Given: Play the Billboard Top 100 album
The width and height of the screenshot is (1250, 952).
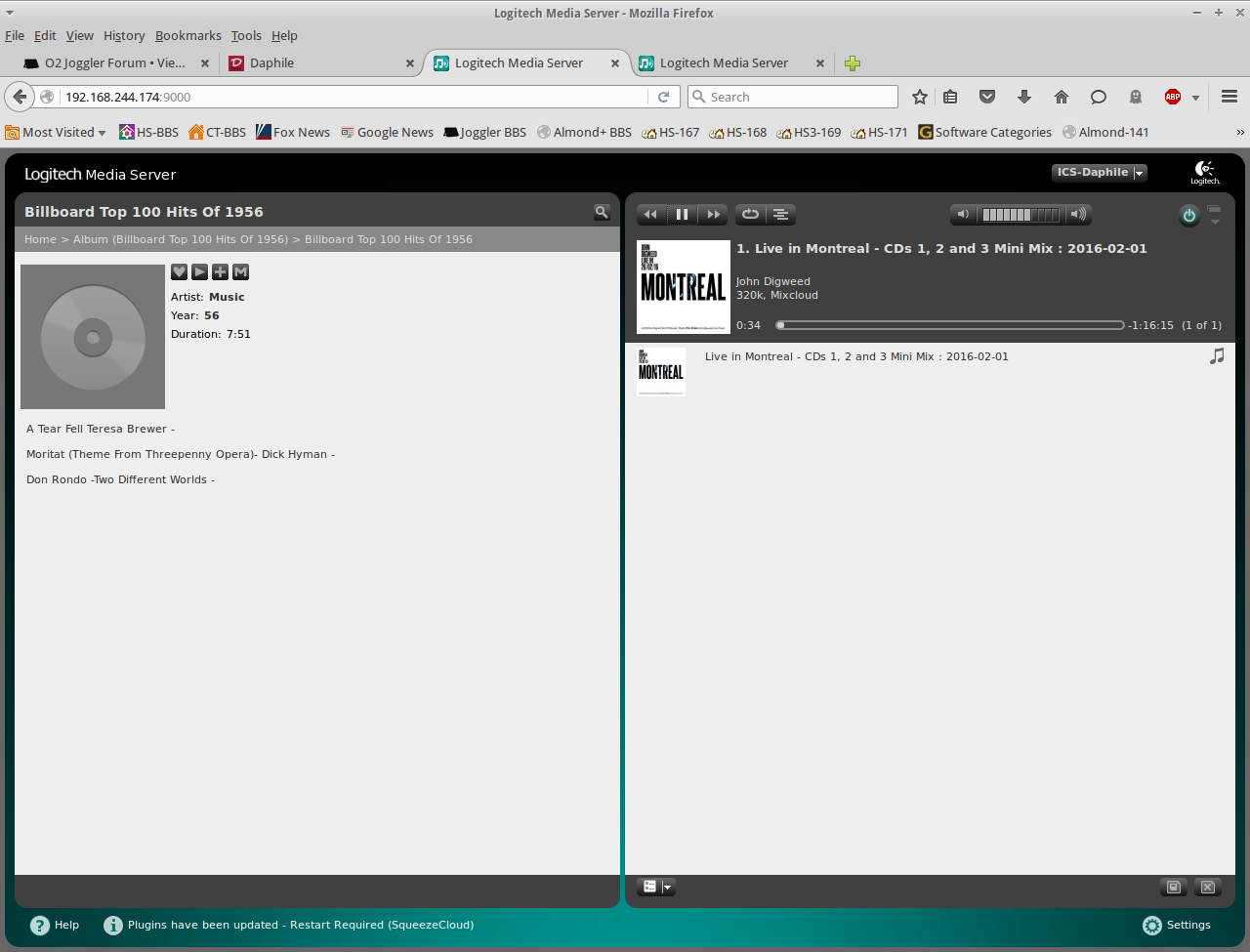Looking at the screenshot, I should tap(199, 272).
